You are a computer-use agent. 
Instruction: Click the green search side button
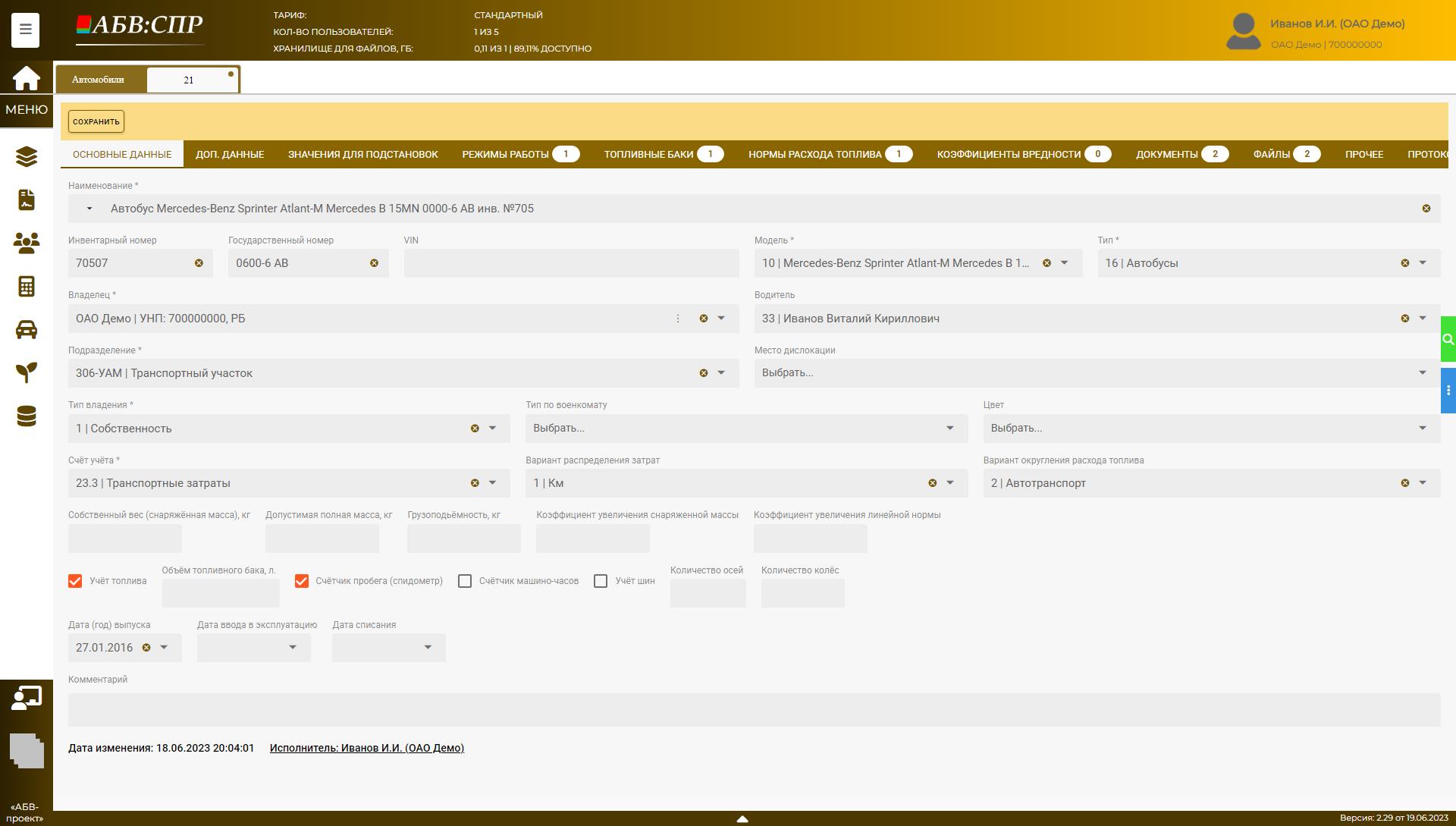[1448, 339]
